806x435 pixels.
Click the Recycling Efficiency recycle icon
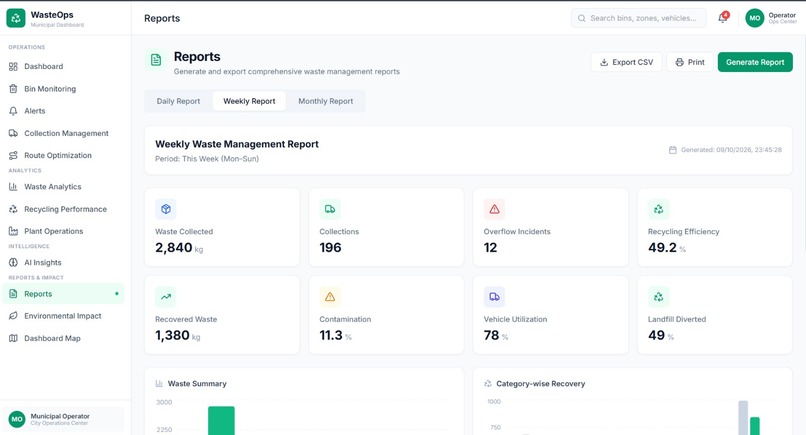click(x=658, y=209)
